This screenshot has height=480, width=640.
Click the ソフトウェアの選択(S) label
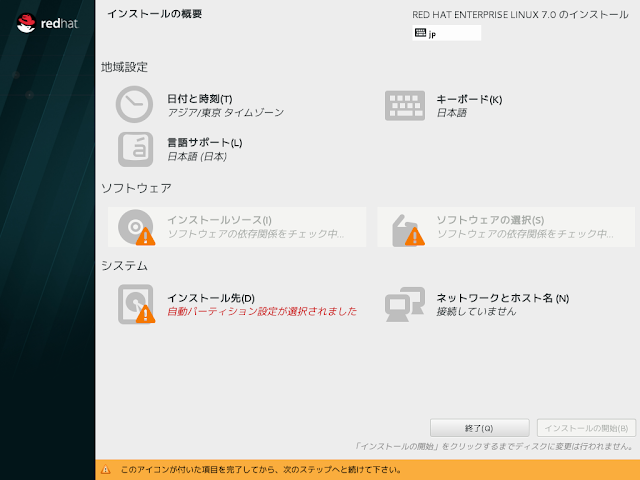tap(490, 220)
